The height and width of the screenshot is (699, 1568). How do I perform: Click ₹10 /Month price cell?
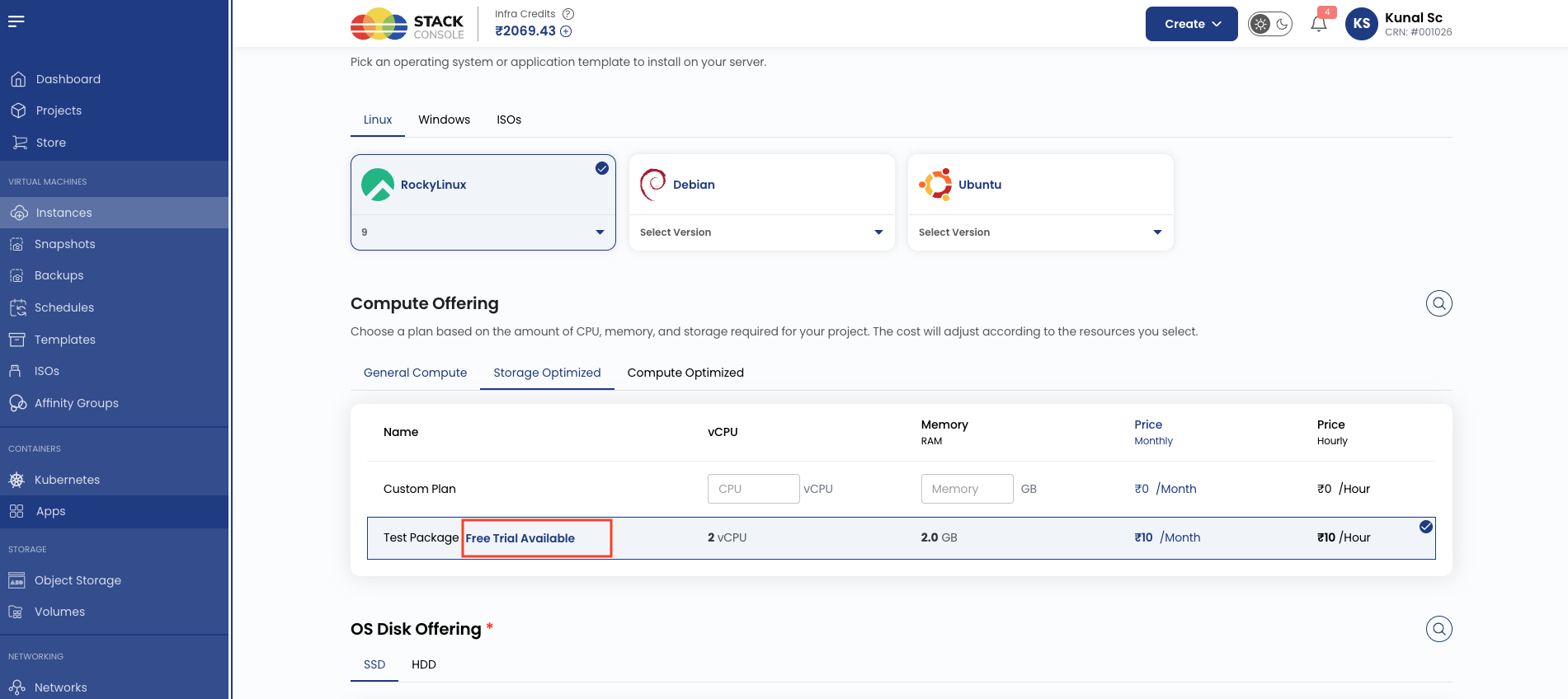pyautogui.click(x=1167, y=537)
